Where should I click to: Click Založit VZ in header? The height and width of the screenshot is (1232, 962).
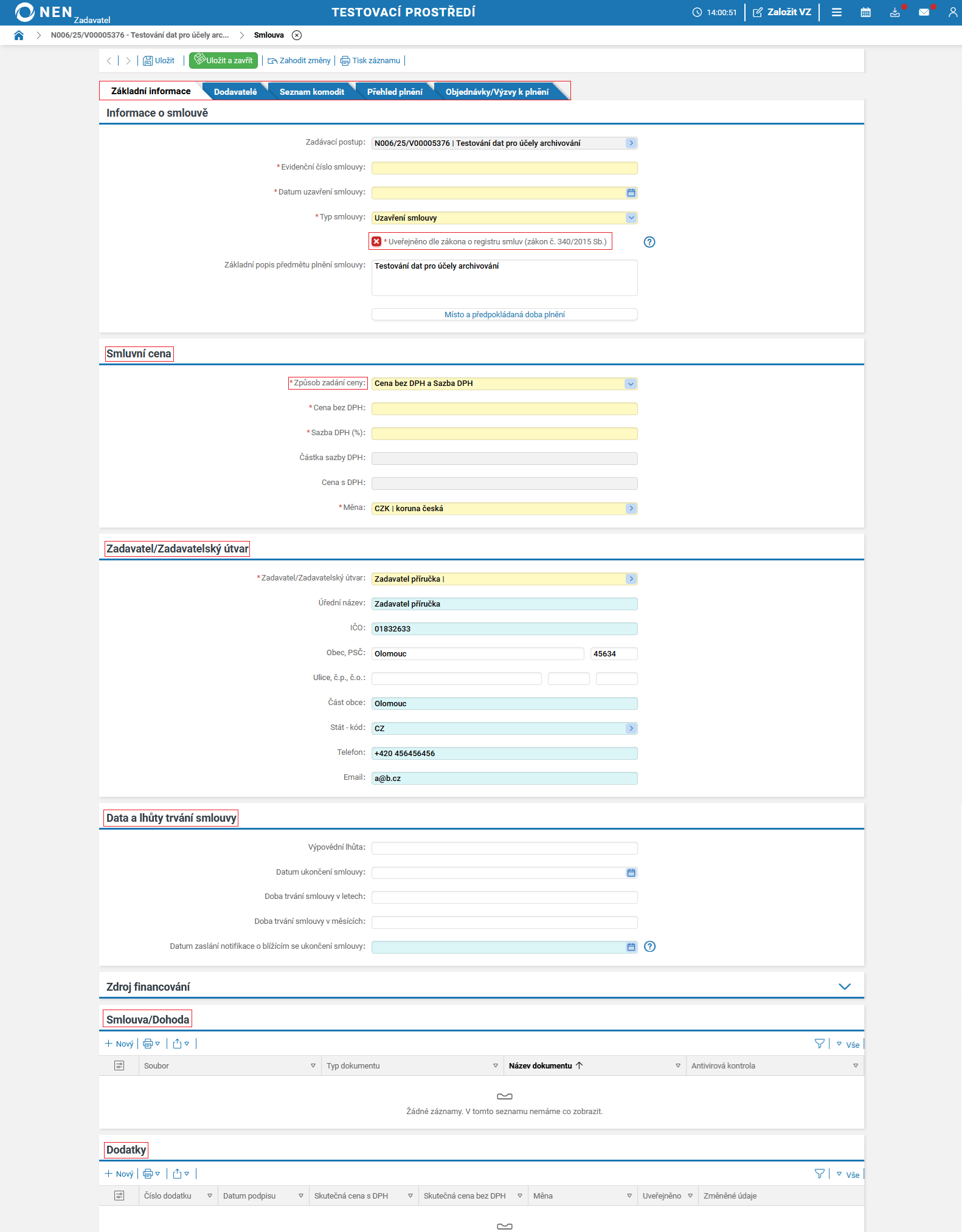click(782, 12)
